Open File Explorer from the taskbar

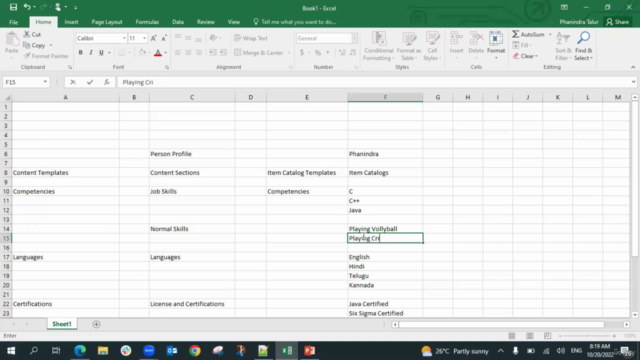click(103, 351)
